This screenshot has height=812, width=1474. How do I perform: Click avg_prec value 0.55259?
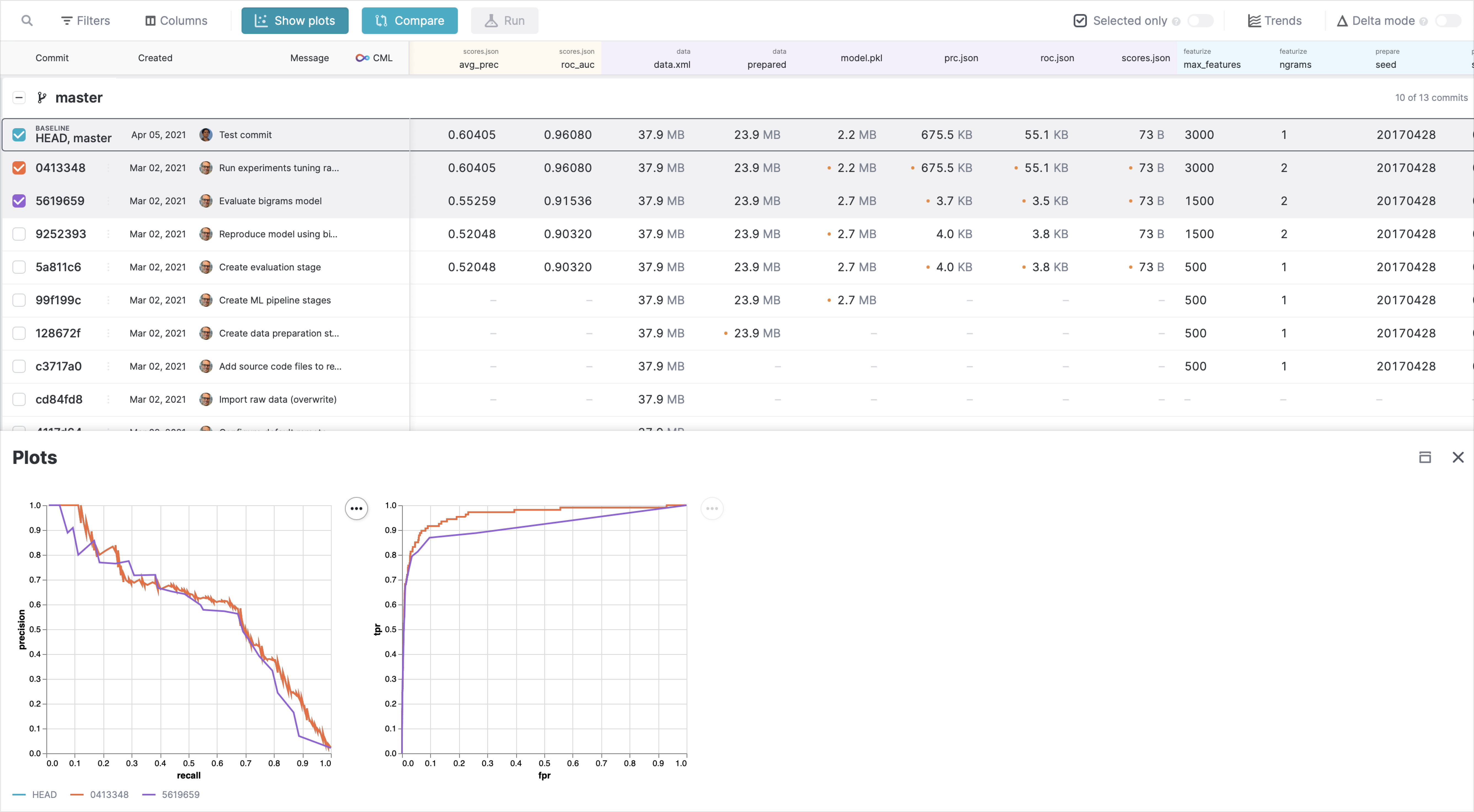(471, 201)
